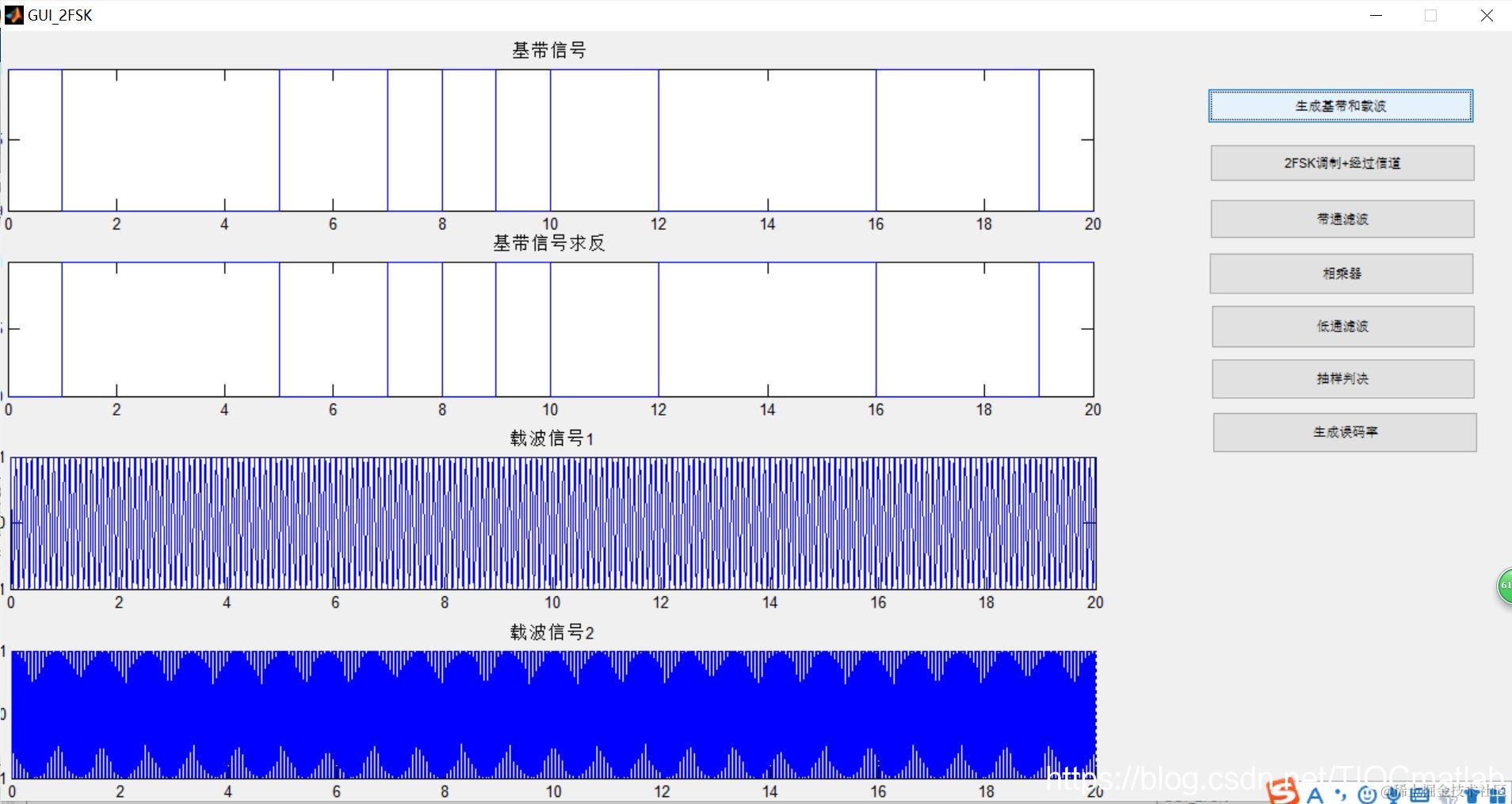Generate bit error rate with 生成误码率
Viewport: 1512px width, 804px height.
point(1345,432)
